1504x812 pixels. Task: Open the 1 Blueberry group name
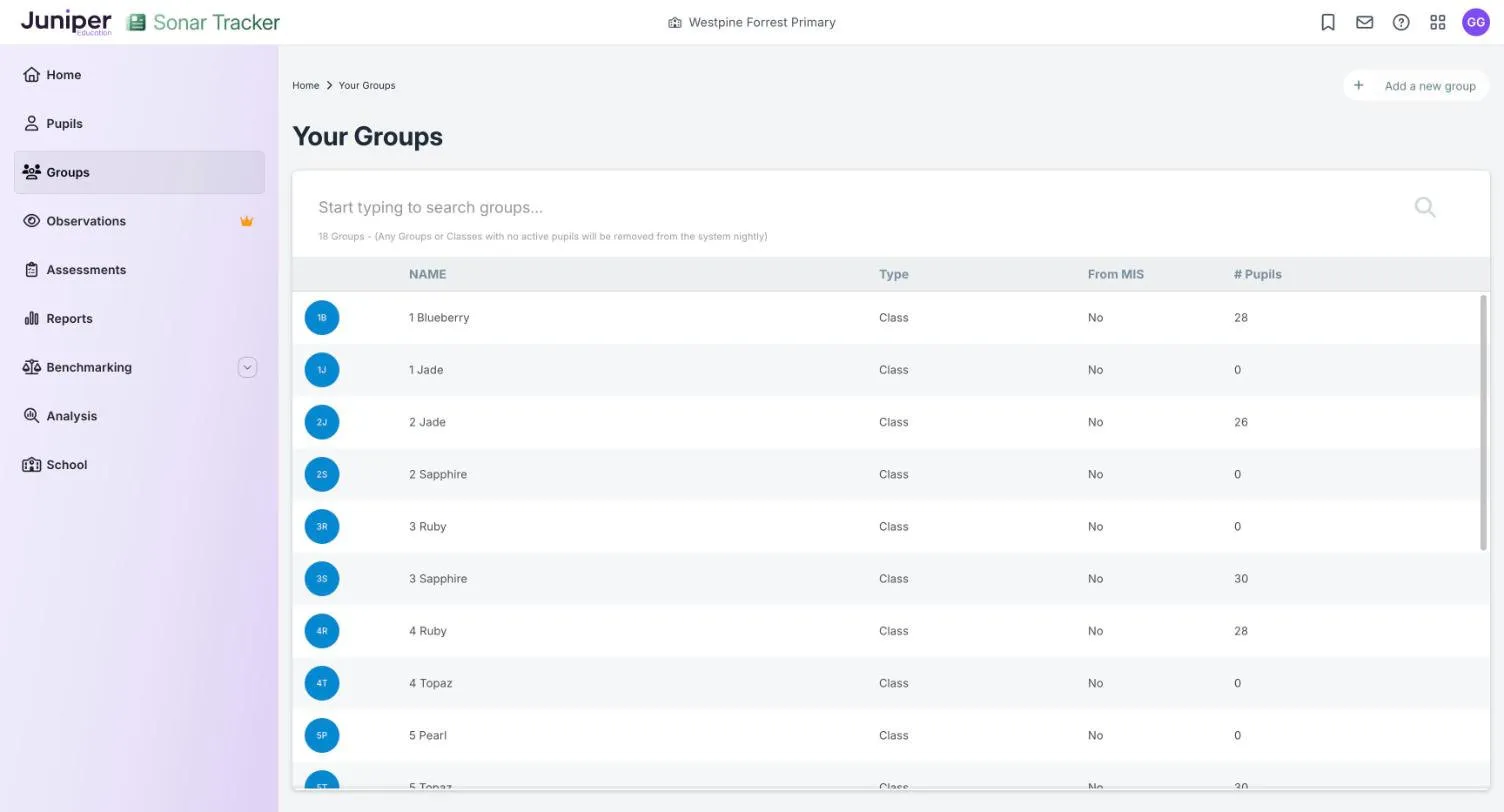[439, 318]
